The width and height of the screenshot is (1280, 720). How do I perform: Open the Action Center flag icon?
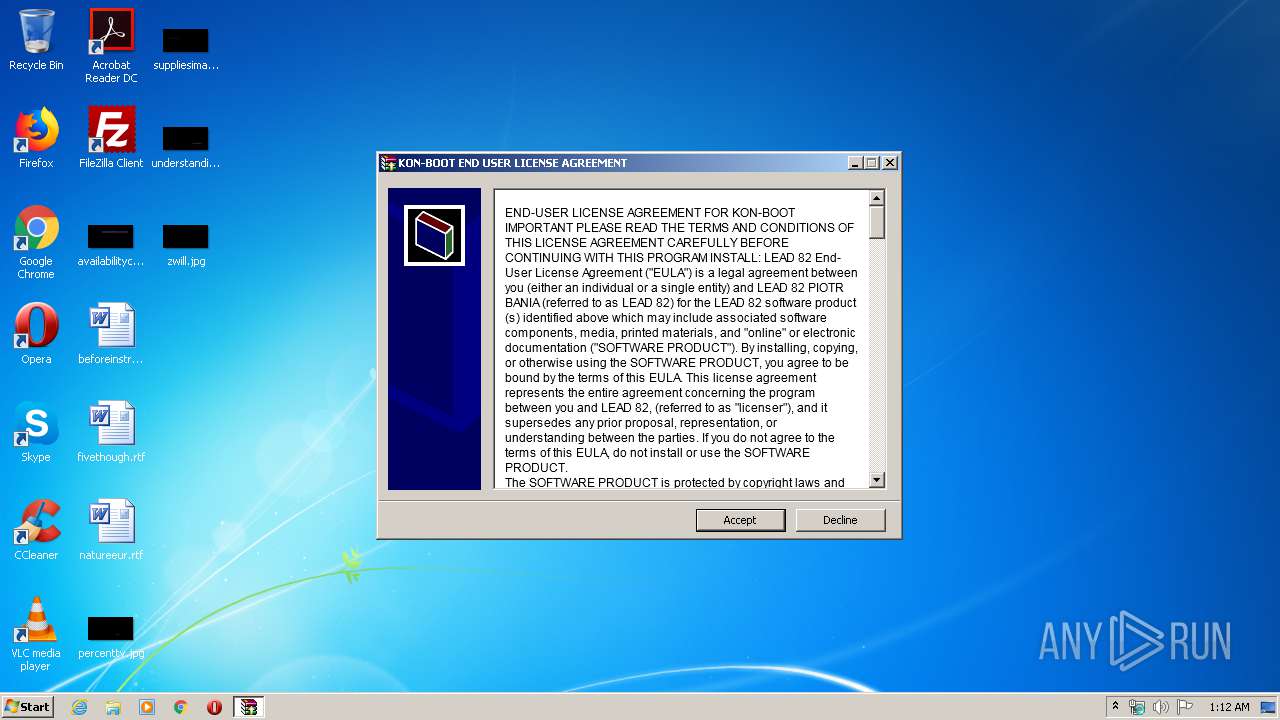pos(1184,707)
